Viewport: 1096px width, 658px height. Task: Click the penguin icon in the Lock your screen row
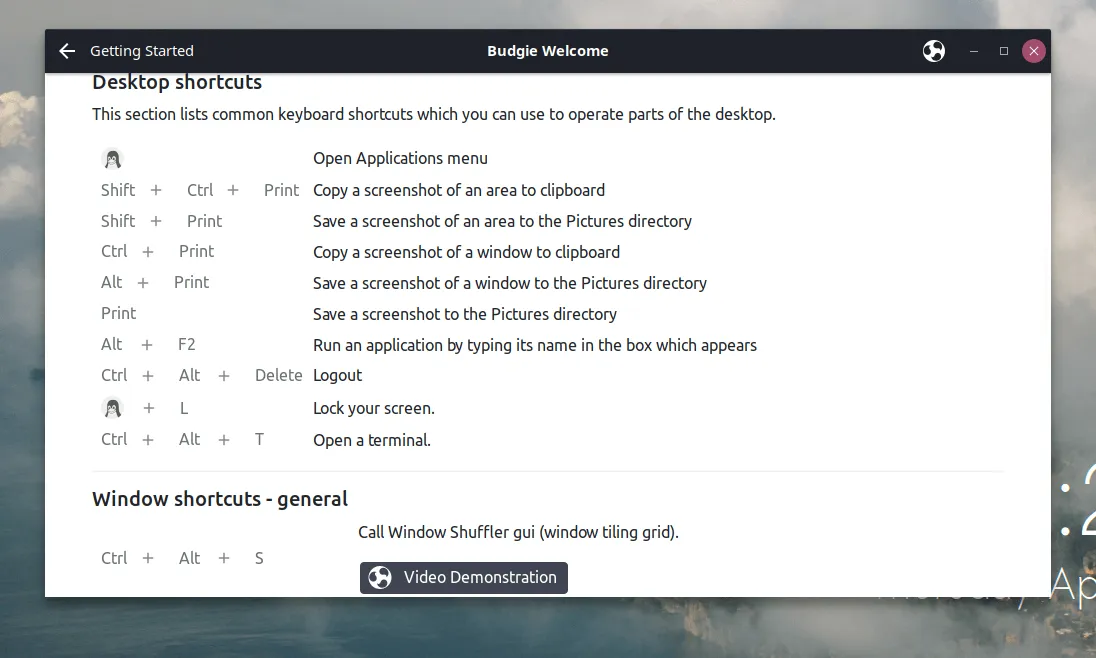click(x=112, y=408)
